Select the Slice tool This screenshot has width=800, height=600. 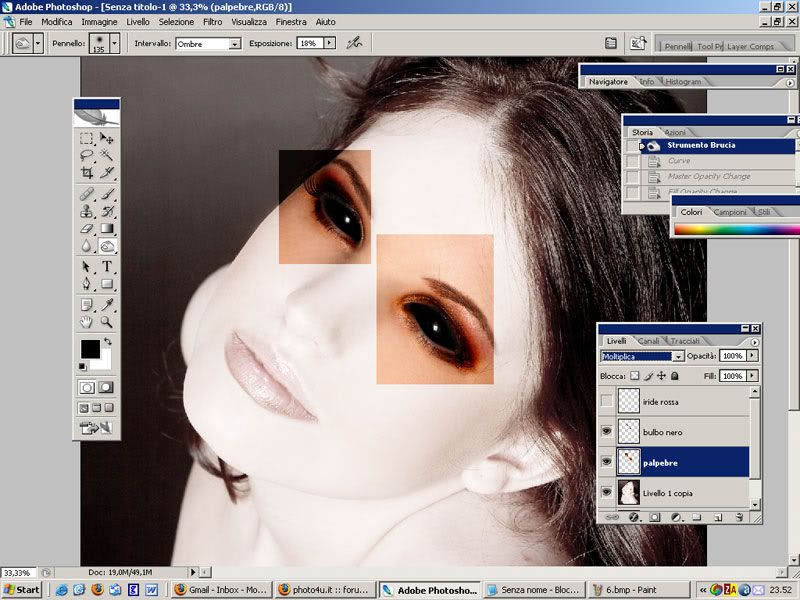[x=107, y=172]
